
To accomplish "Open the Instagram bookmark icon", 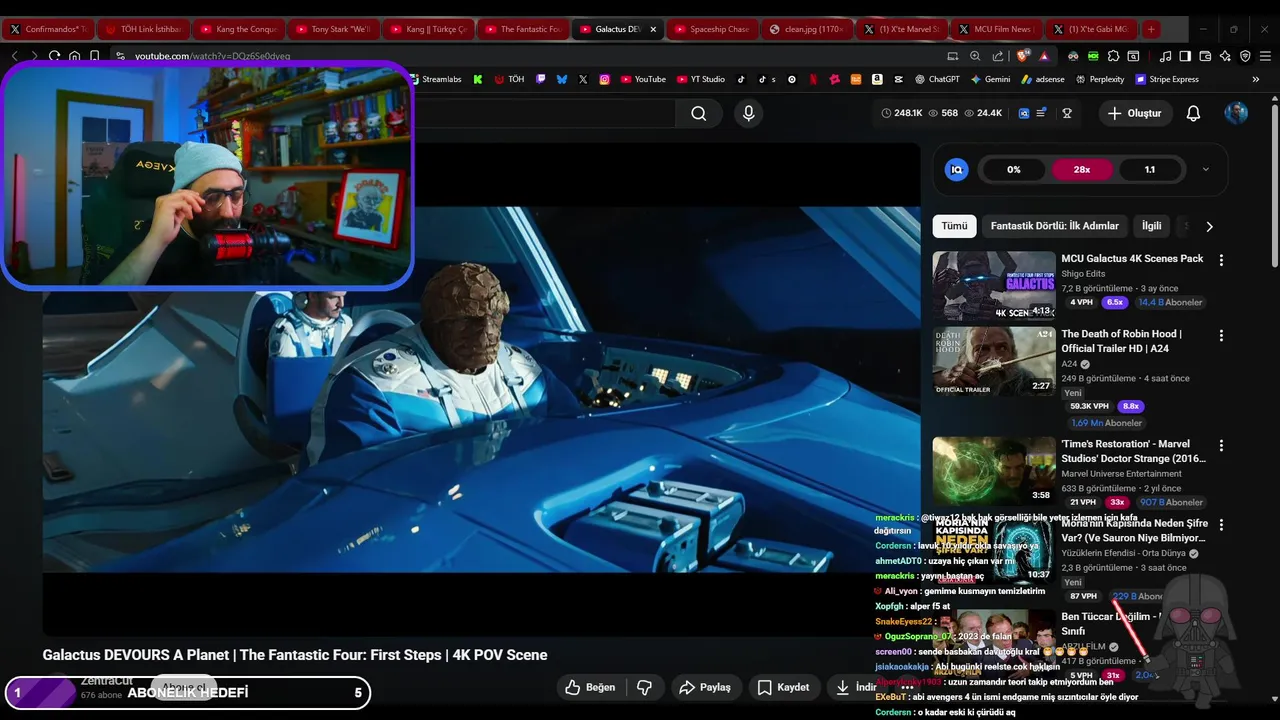I will [x=605, y=79].
